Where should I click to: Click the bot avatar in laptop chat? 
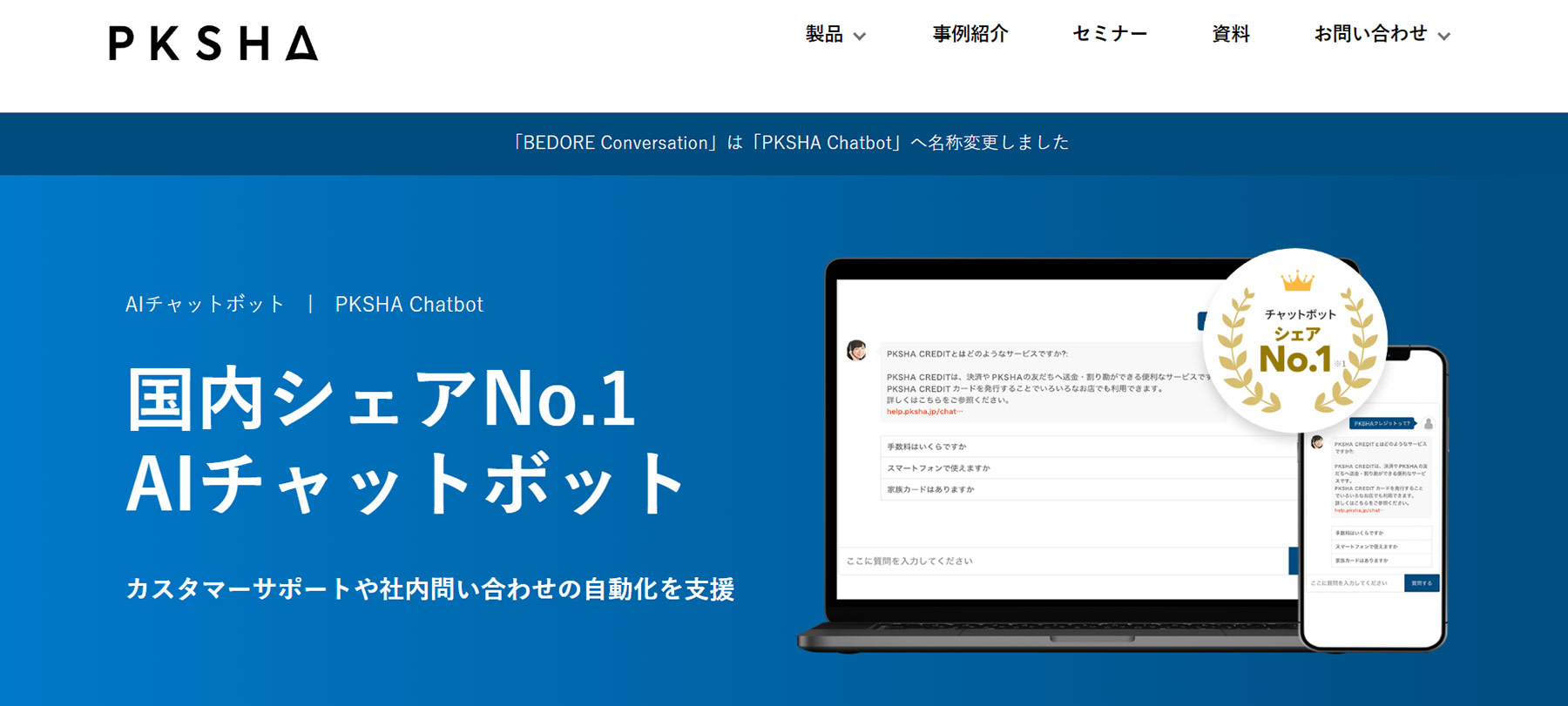tap(857, 351)
